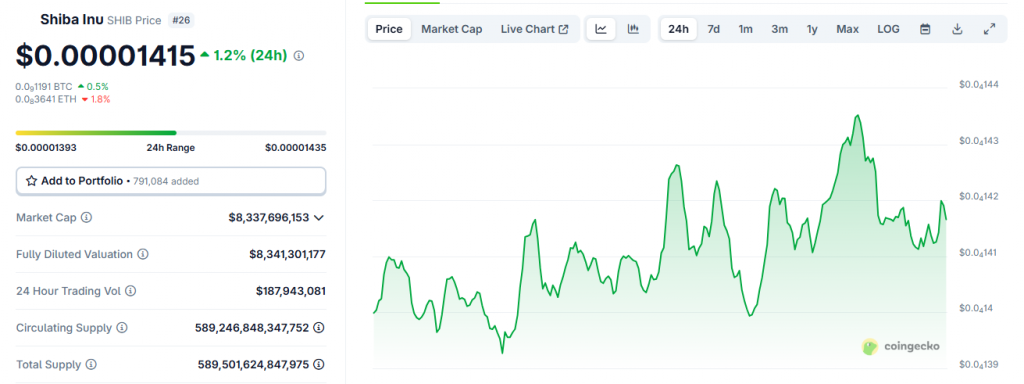Expand chart to fullscreen
1024x384 pixels.
click(x=989, y=29)
